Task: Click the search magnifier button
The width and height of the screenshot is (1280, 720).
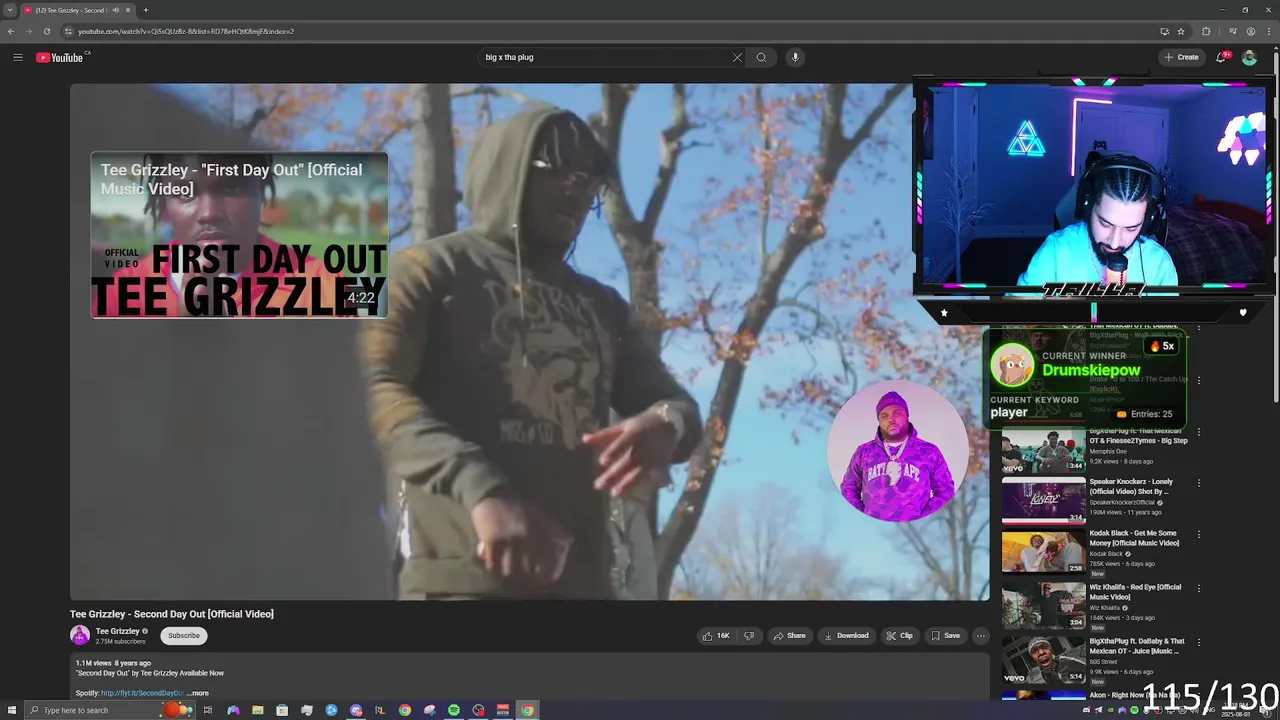Action: click(761, 57)
